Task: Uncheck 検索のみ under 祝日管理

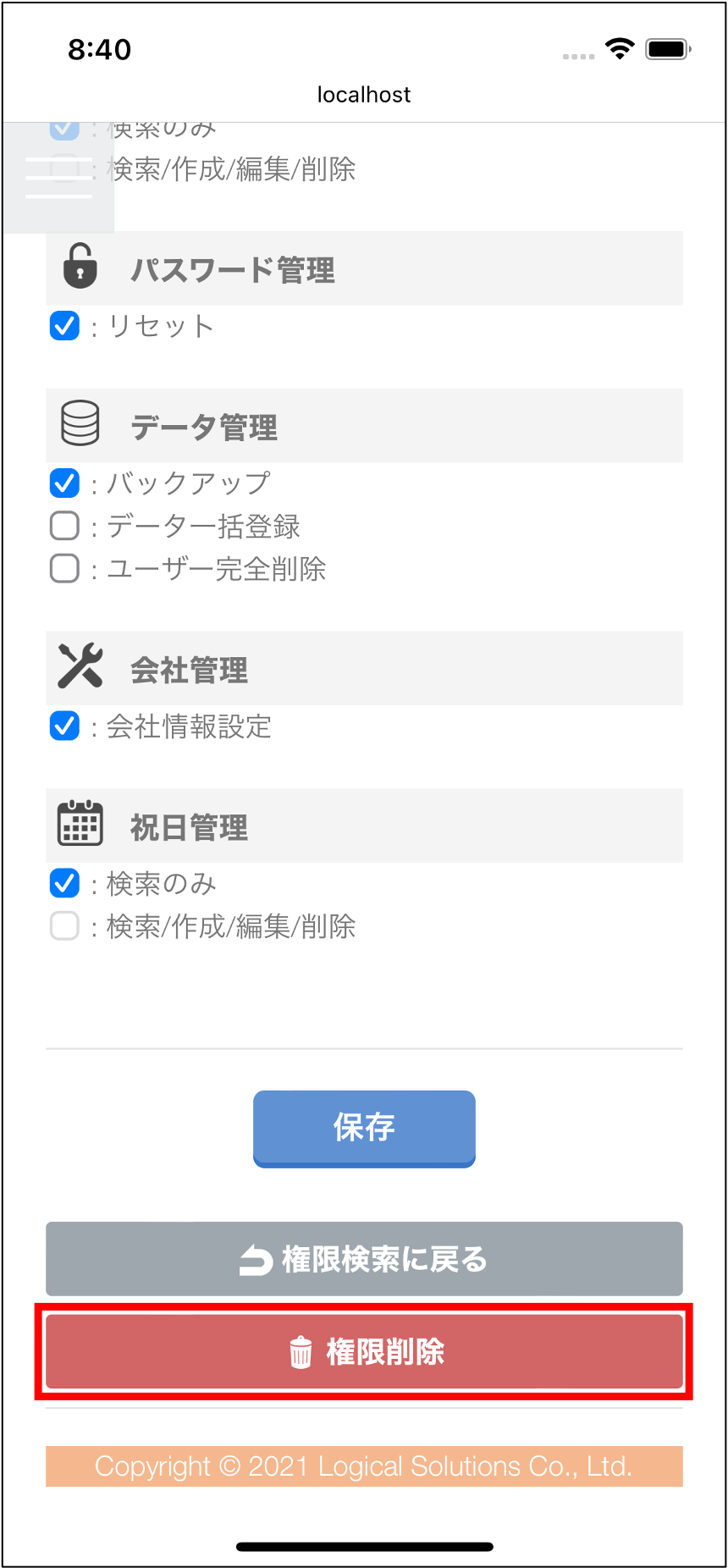Action: coord(65,883)
